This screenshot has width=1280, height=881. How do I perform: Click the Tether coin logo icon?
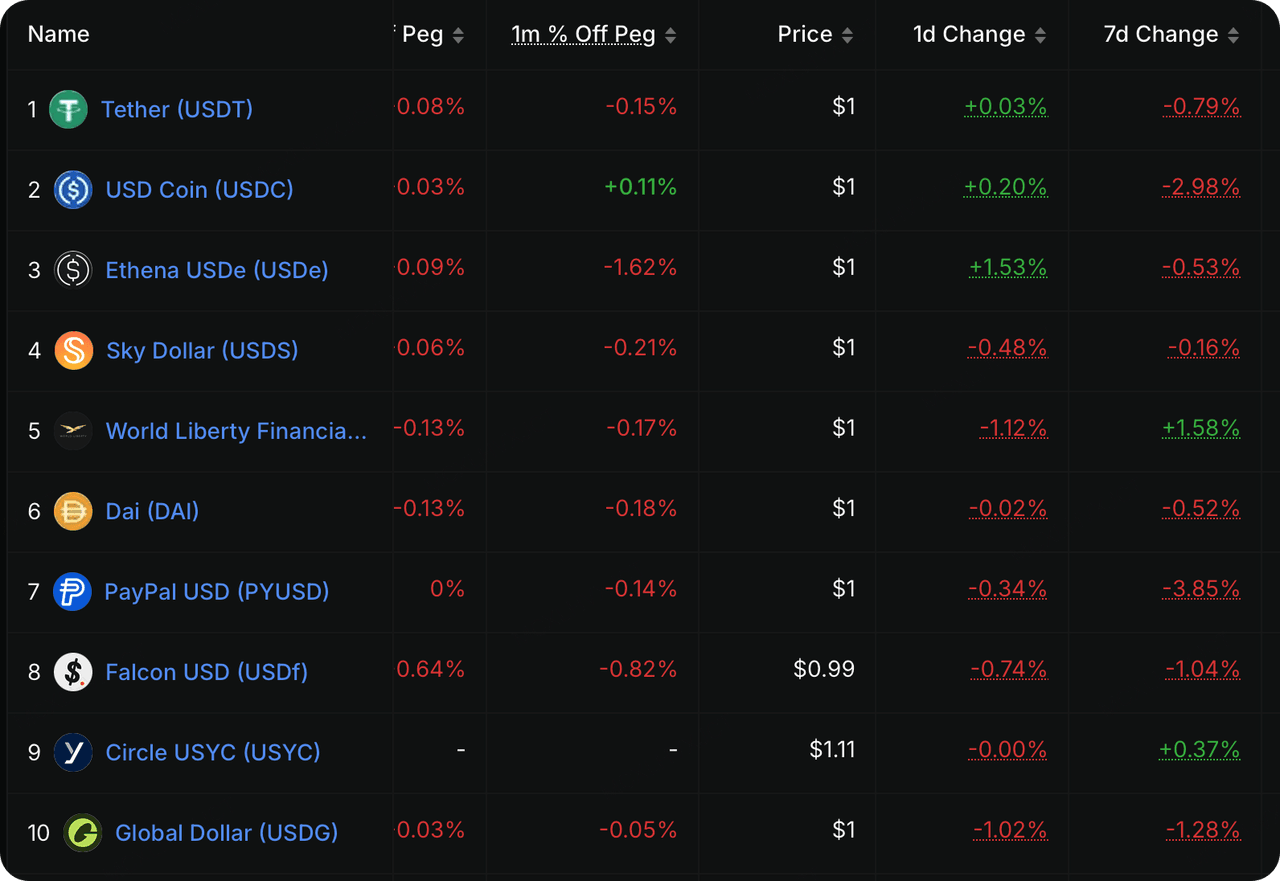click(69, 109)
